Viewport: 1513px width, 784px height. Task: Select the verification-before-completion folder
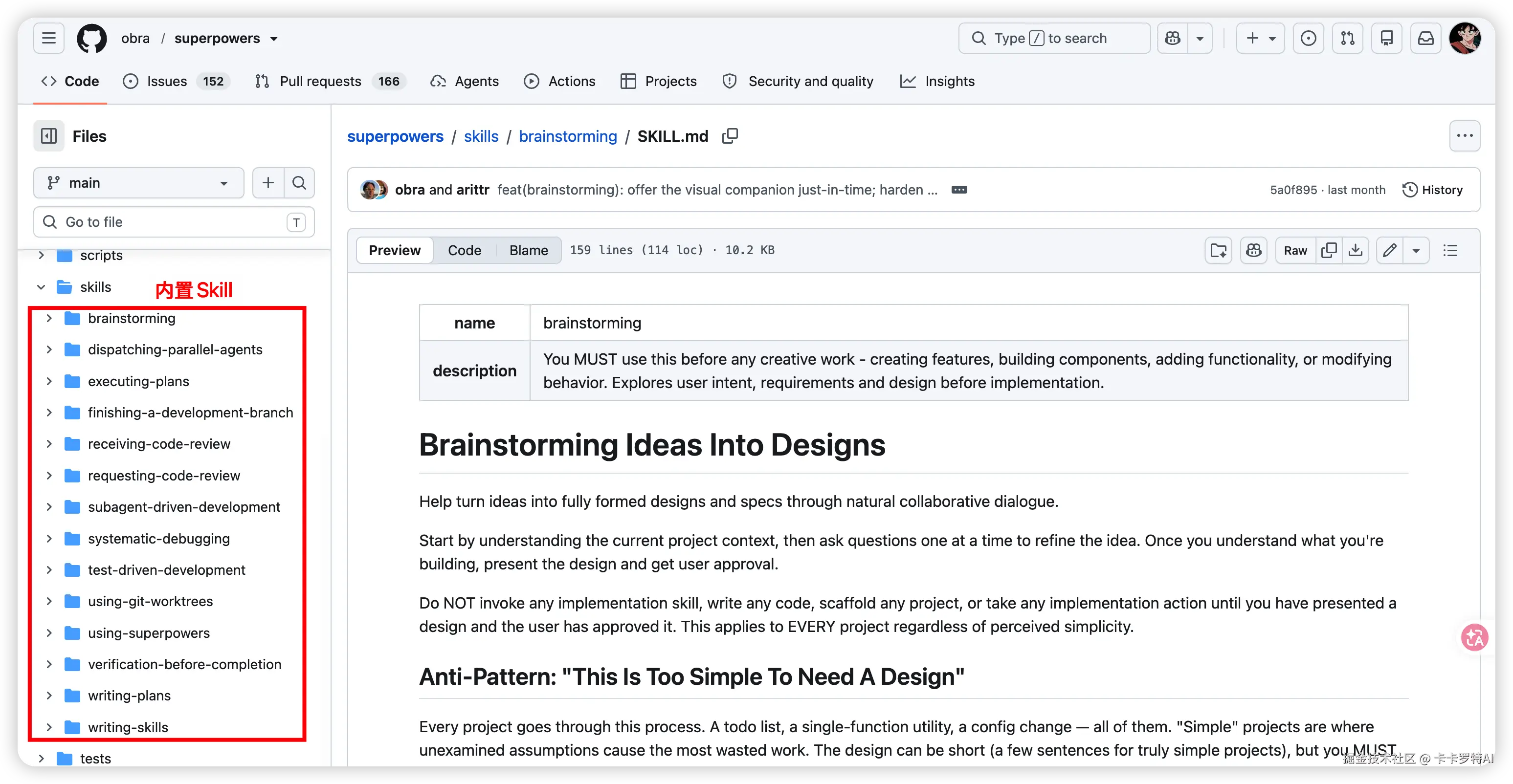pyautogui.click(x=184, y=664)
